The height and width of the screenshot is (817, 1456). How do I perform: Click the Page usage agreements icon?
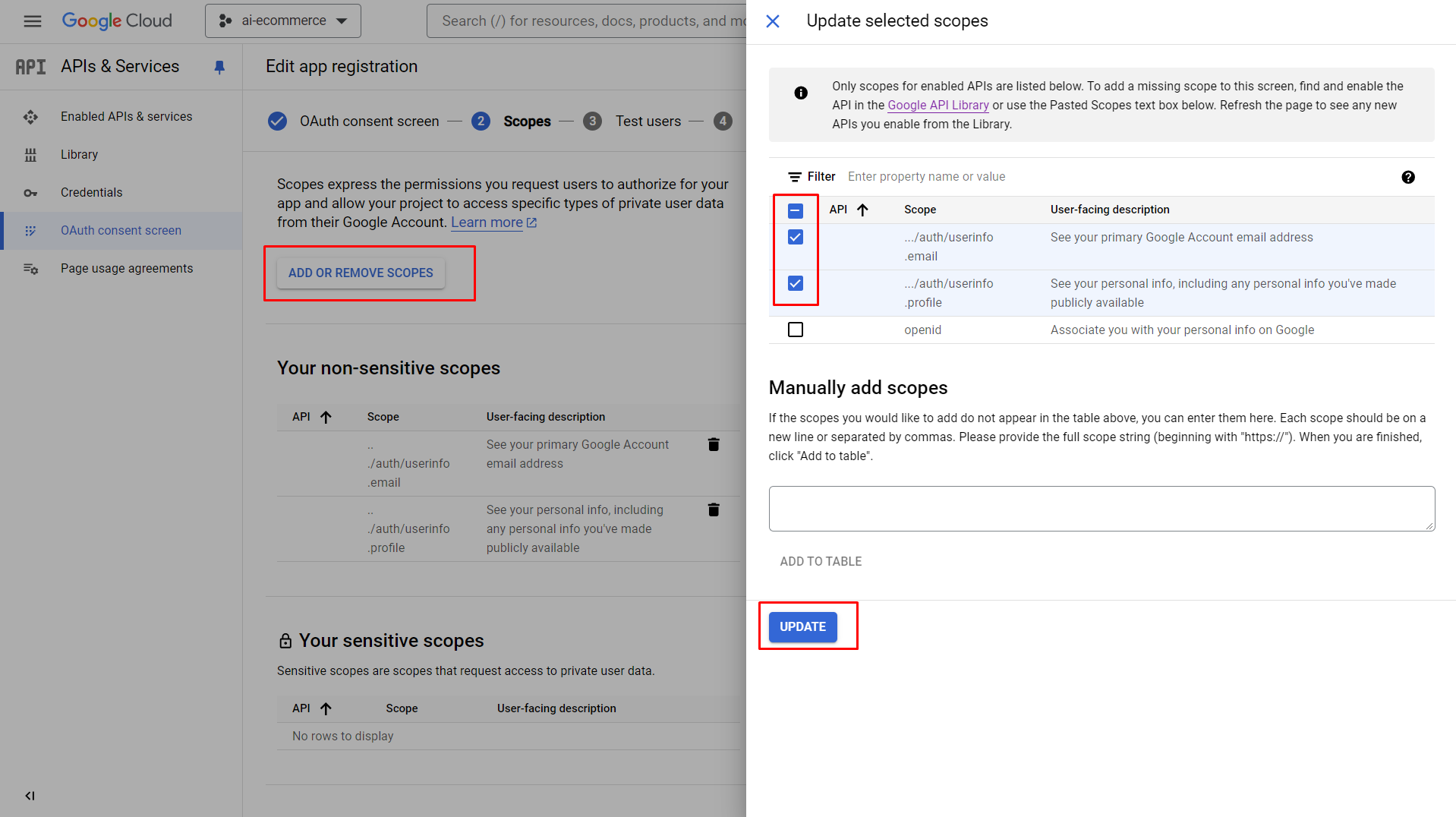30,269
